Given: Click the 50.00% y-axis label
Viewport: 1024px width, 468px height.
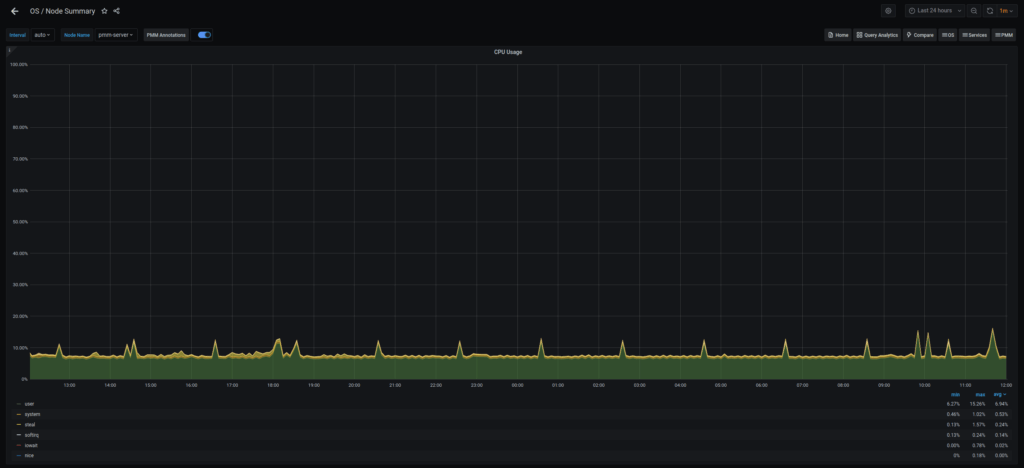Looking at the screenshot, I should [18, 222].
